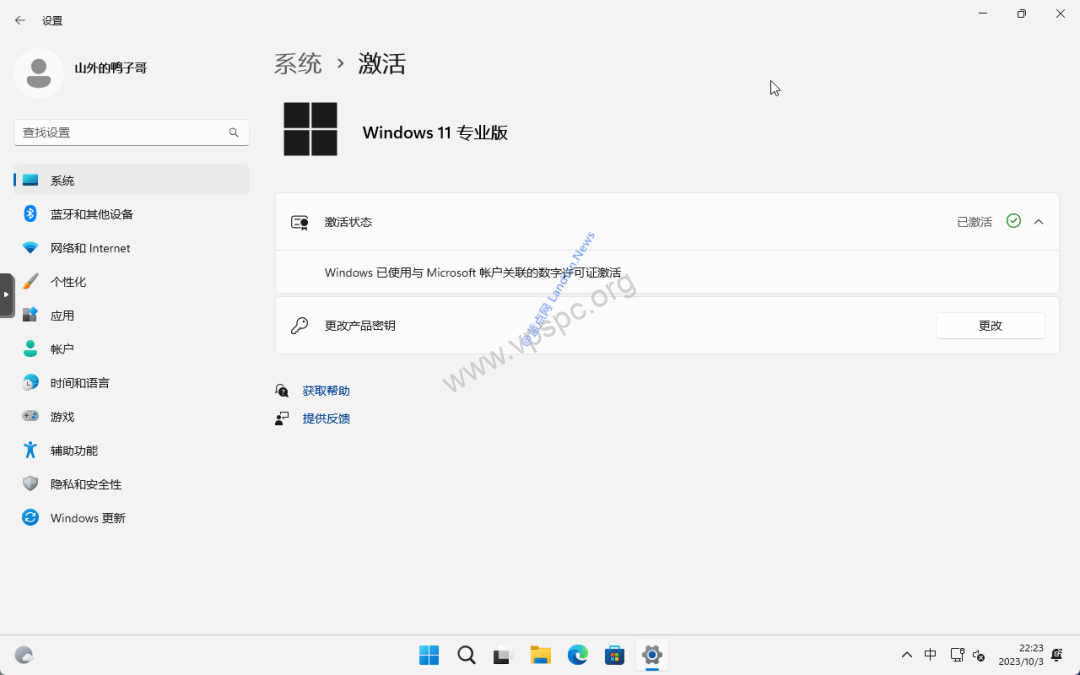Select 系统 in the sidebar

[x=131, y=180]
